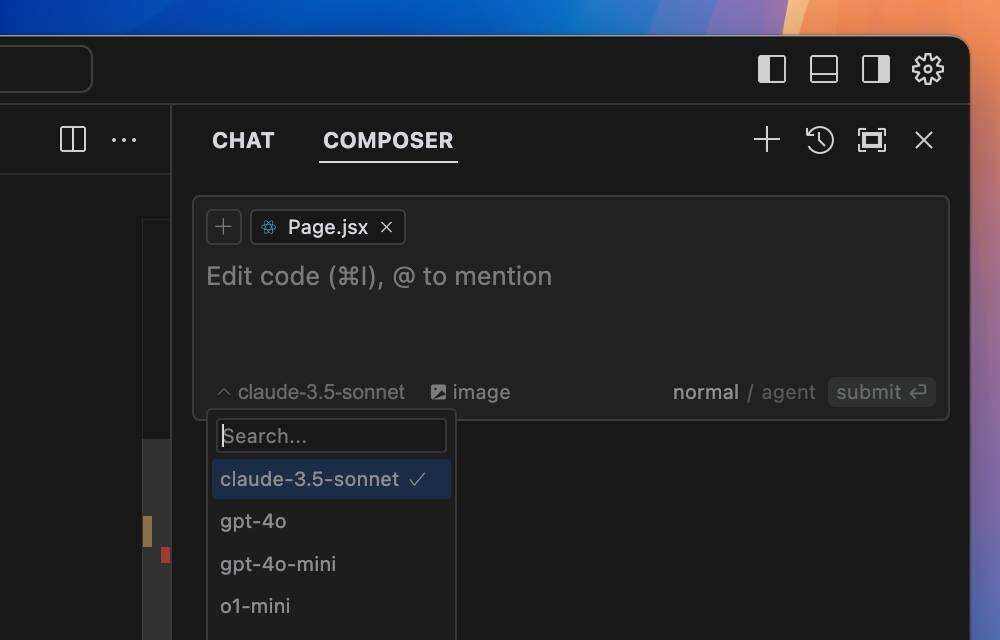Viewport: 1000px width, 640px height.
Task: Attach an image via image button
Action: [x=470, y=392]
